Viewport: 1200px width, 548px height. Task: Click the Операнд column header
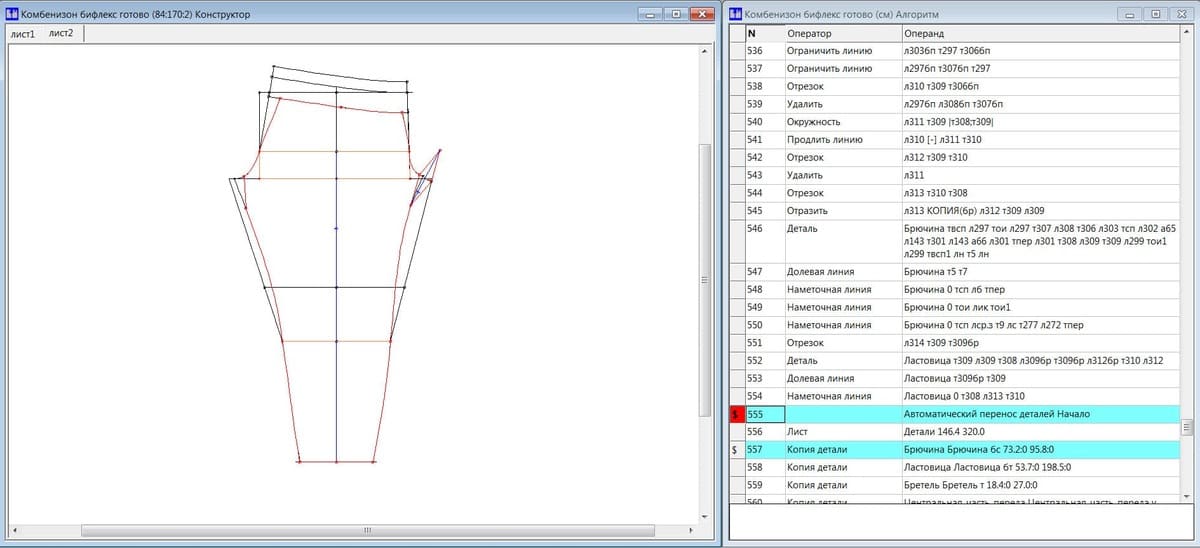click(x=1039, y=33)
